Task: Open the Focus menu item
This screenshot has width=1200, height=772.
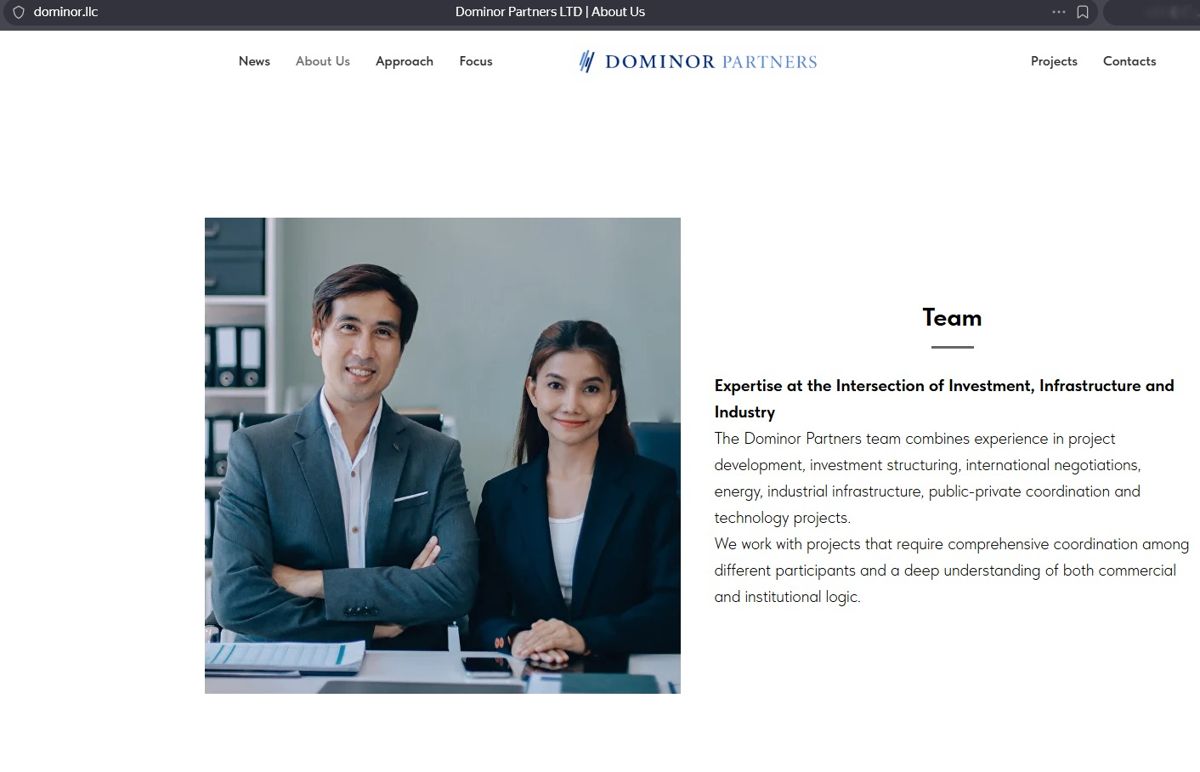Action: (476, 61)
